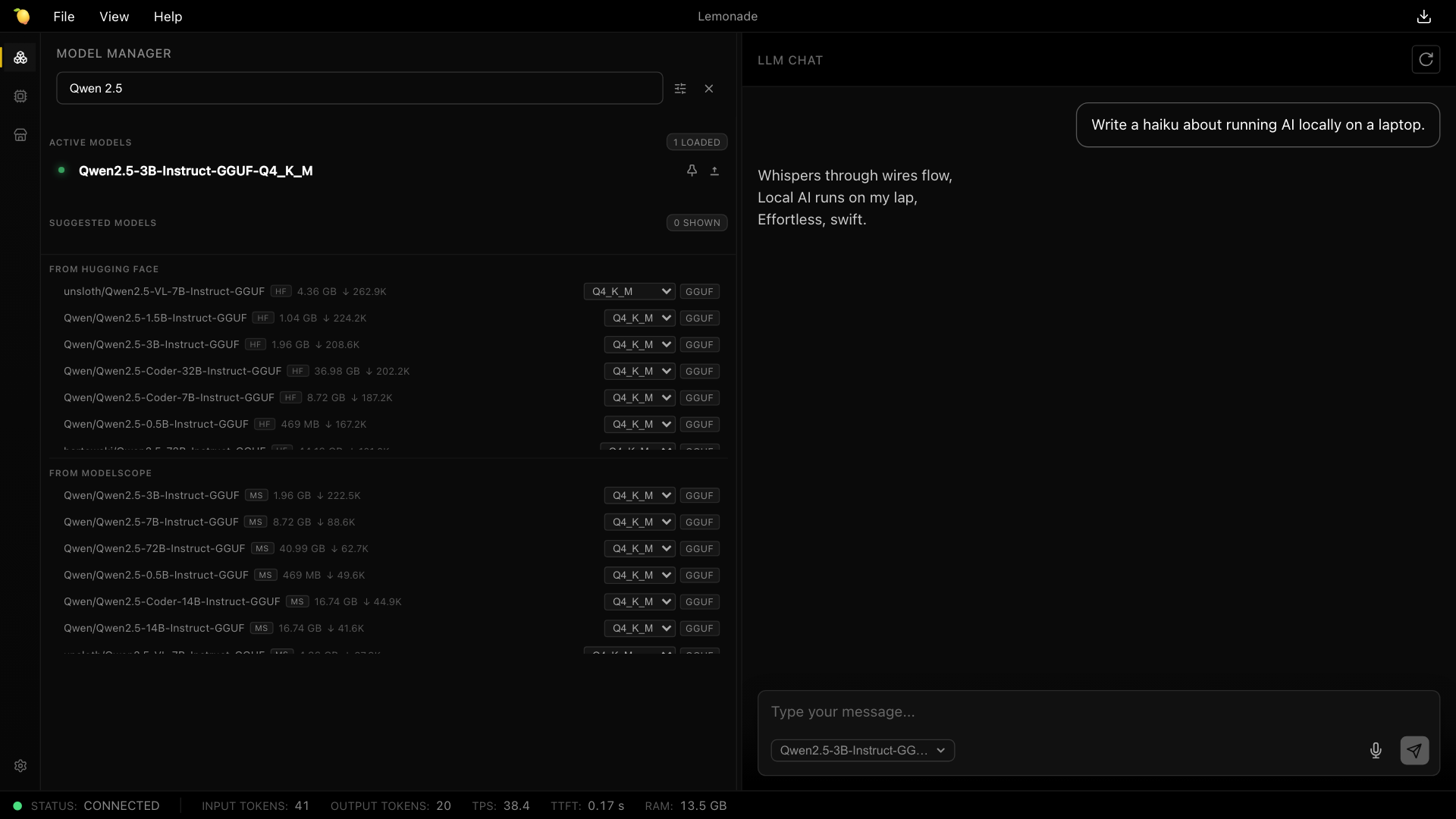Open the Help menu
The image size is (1456, 819).
point(168,17)
